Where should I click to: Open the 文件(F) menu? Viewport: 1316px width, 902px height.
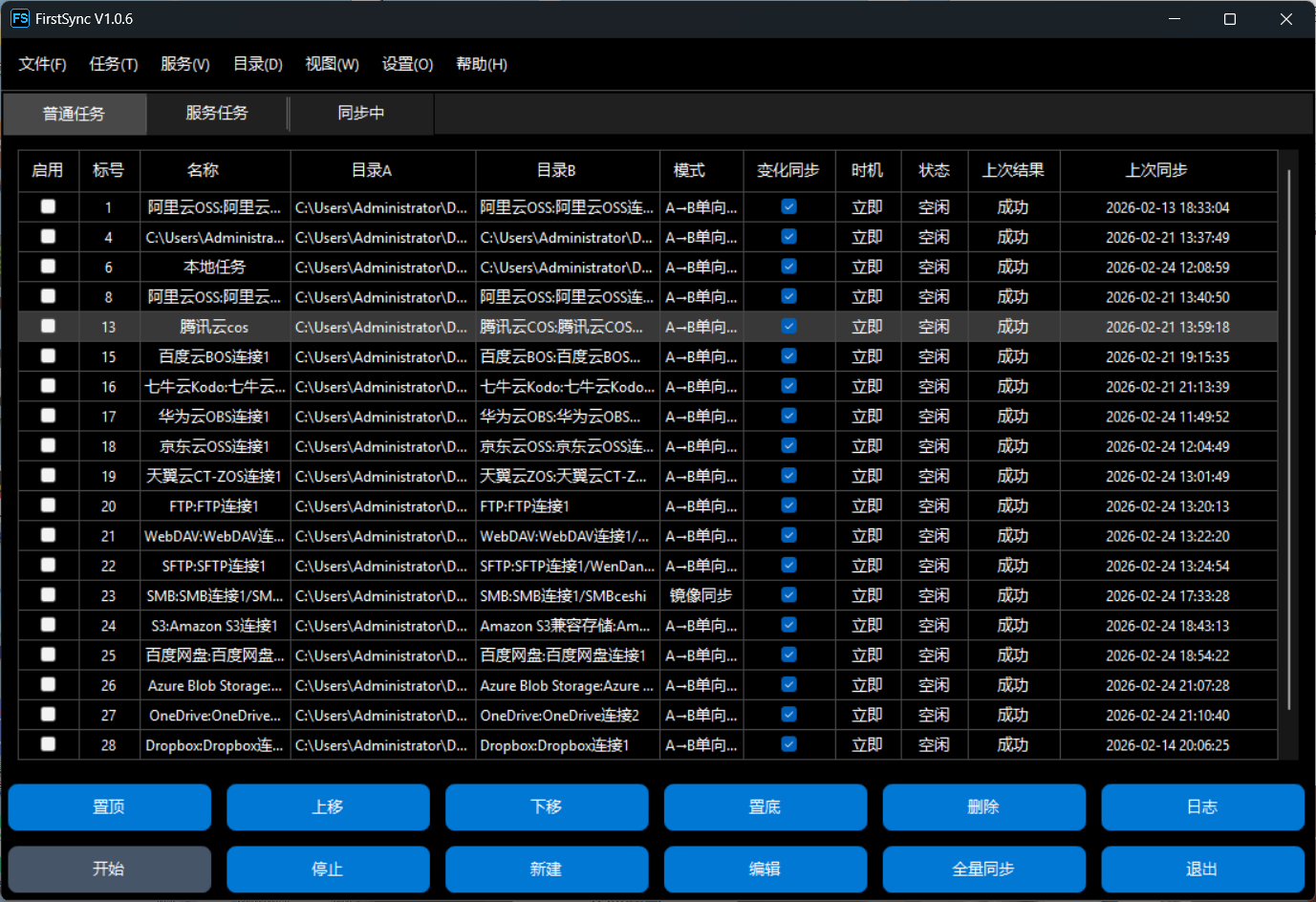(x=42, y=64)
